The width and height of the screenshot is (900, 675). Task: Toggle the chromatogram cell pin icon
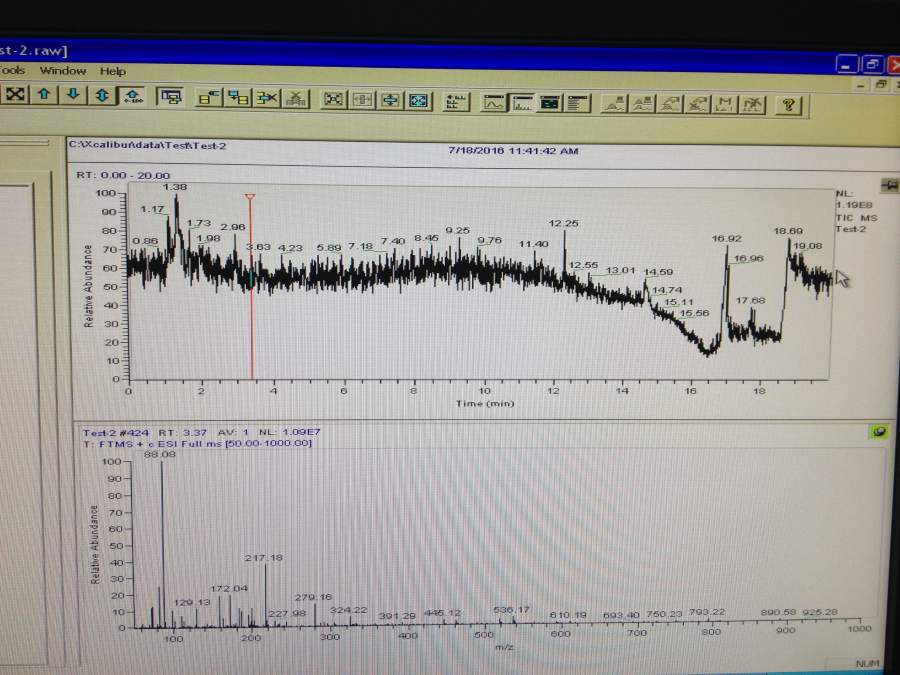pyautogui.click(x=889, y=185)
